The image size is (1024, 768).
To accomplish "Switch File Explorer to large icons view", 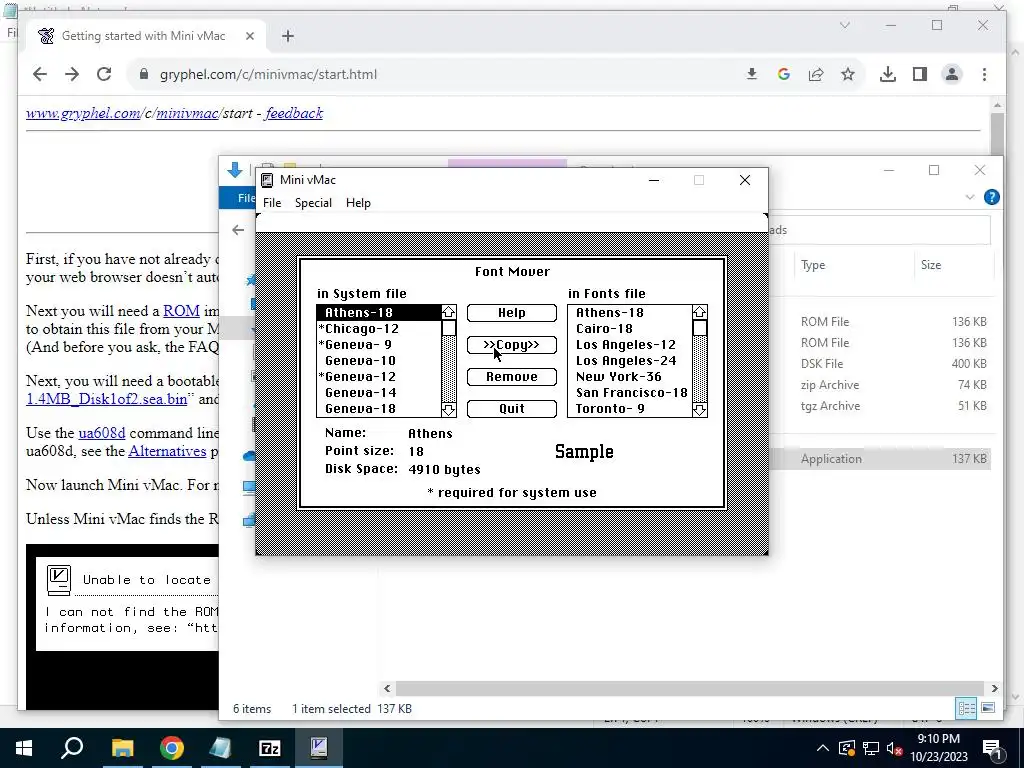I will (988, 709).
